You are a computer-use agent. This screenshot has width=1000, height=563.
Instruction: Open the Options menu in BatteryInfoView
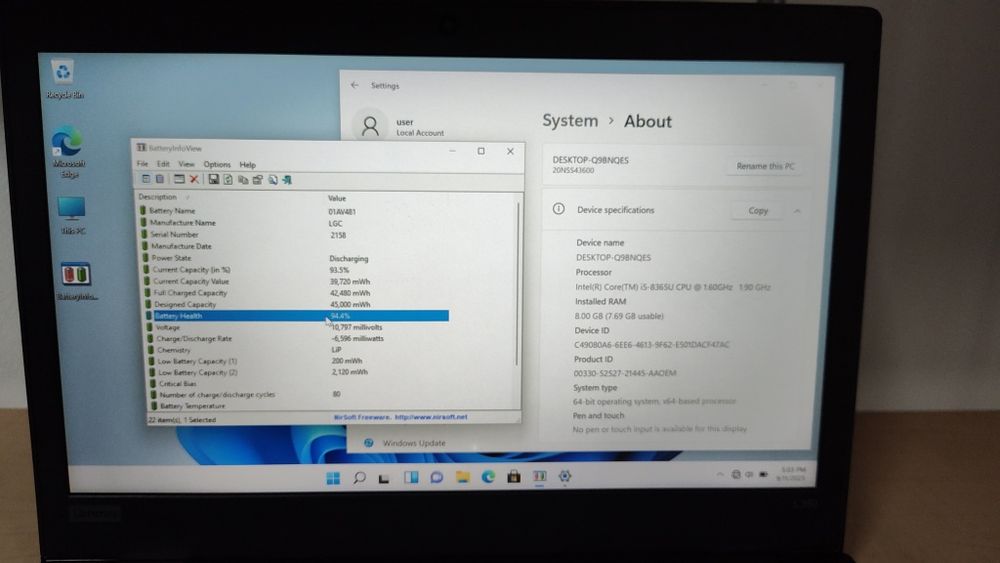(217, 165)
